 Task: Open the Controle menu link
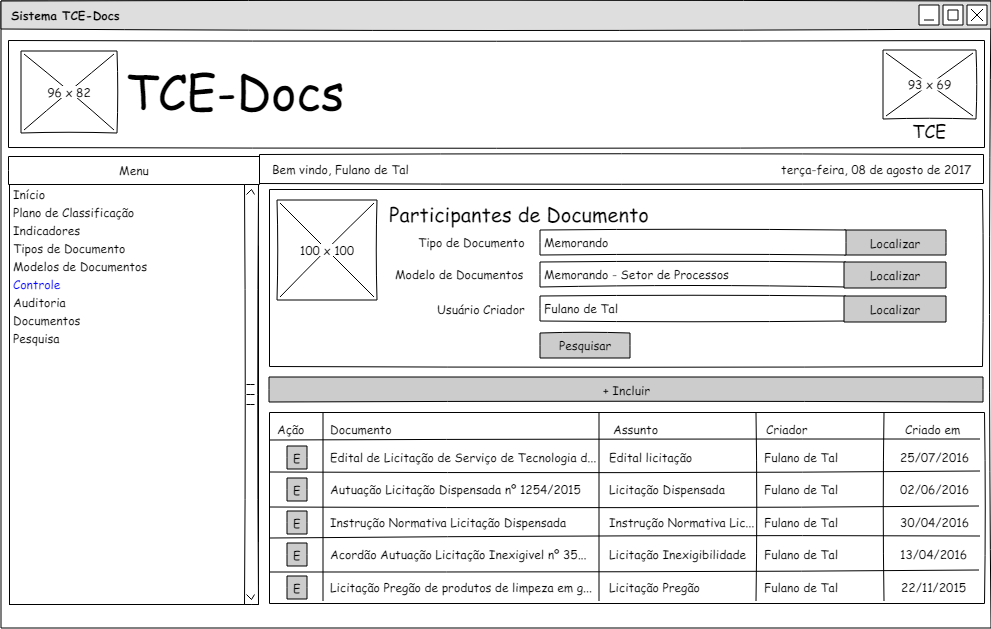click(x=37, y=285)
